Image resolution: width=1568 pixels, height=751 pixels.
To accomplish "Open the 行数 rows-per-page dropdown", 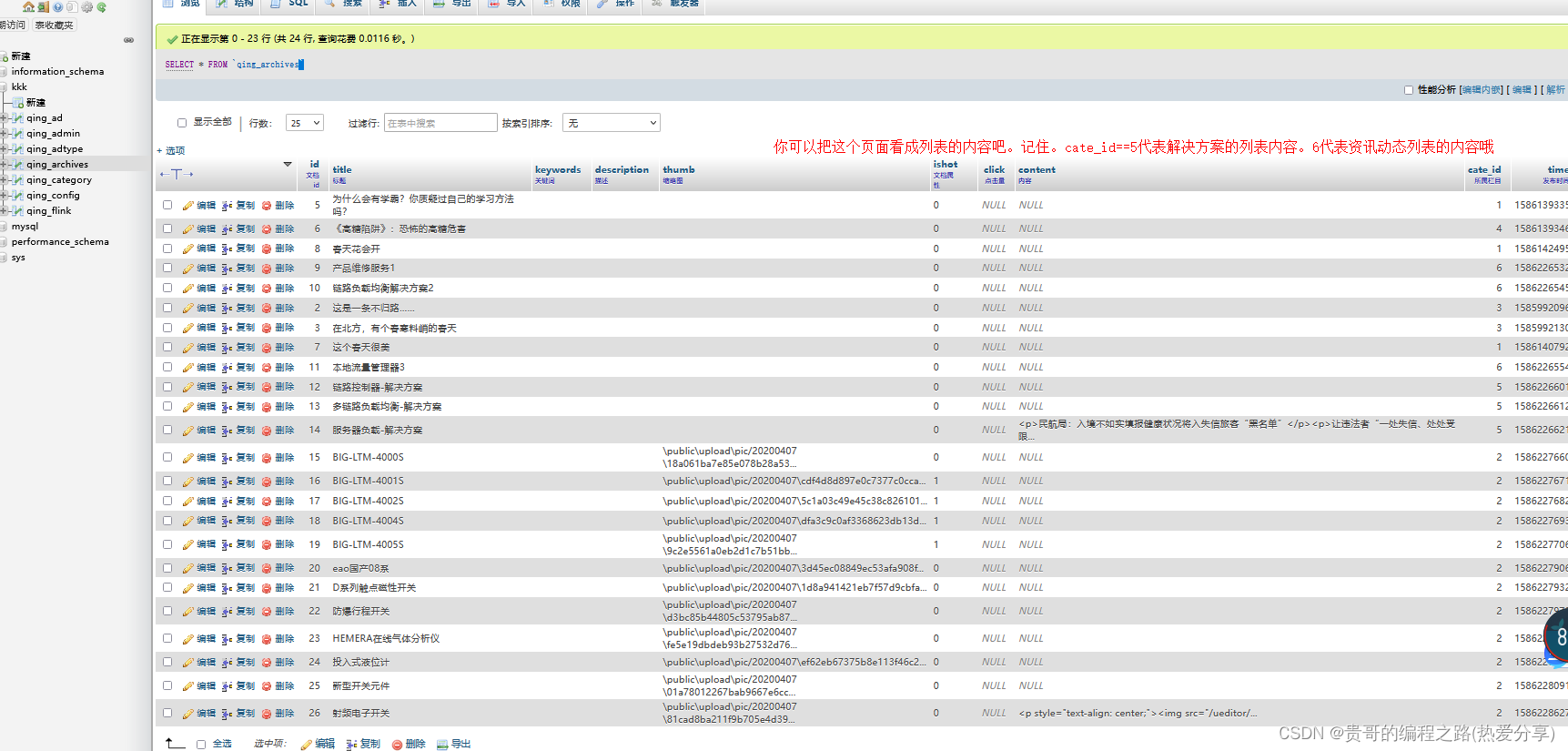I will pyautogui.click(x=305, y=123).
